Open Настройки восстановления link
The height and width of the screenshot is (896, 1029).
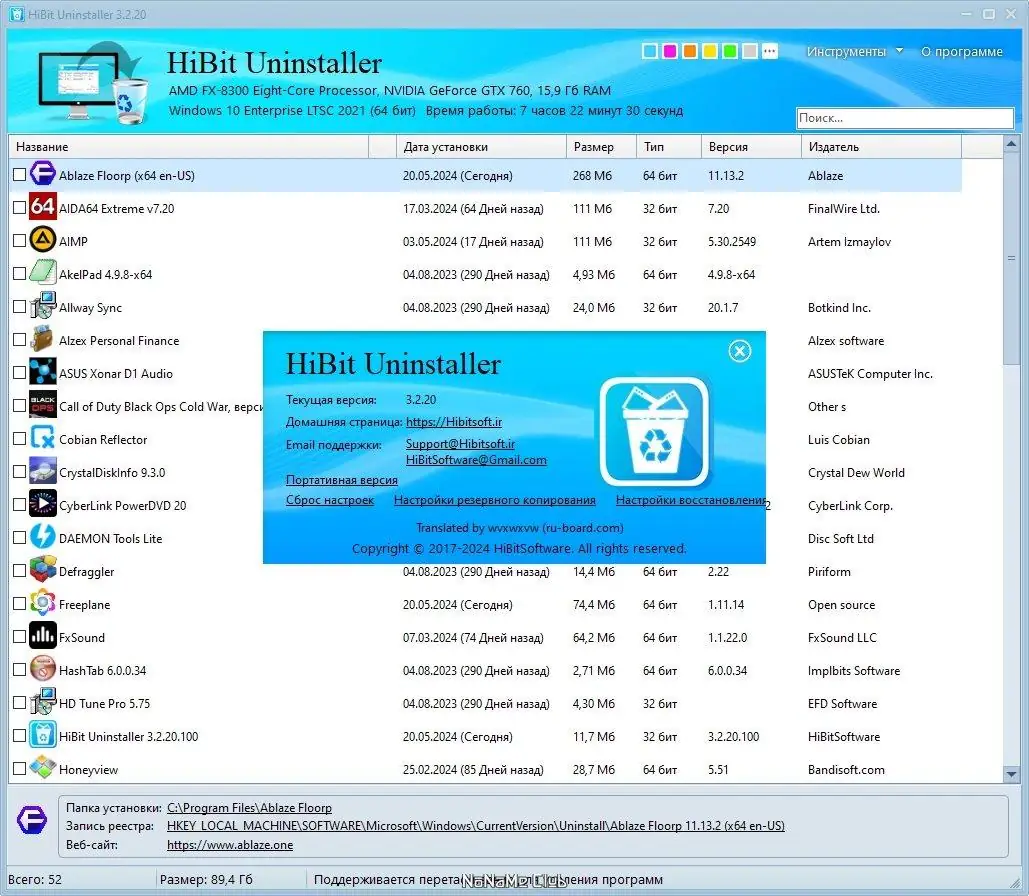[690, 500]
